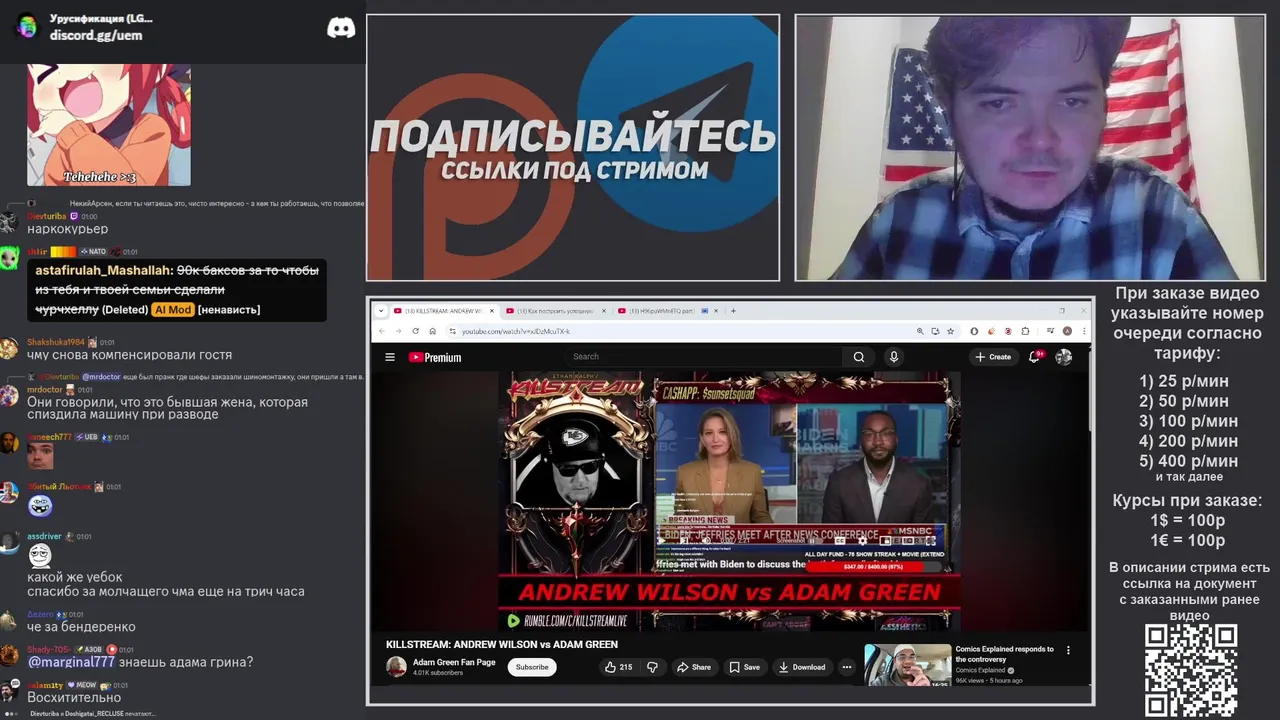This screenshot has height=720, width=1280.
Task: Click the YouTube search magnifier button
Action: (858, 357)
